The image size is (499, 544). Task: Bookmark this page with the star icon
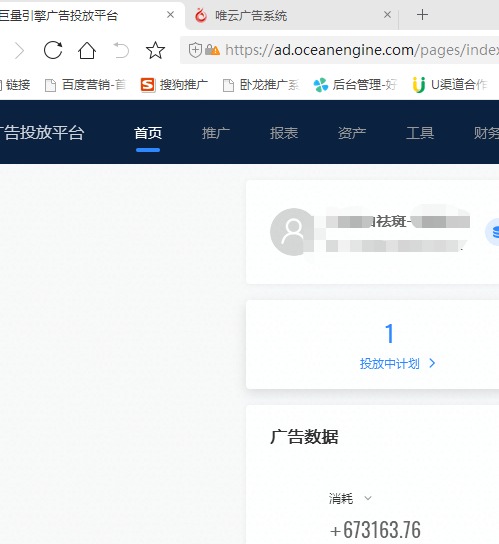coord(155,50)
